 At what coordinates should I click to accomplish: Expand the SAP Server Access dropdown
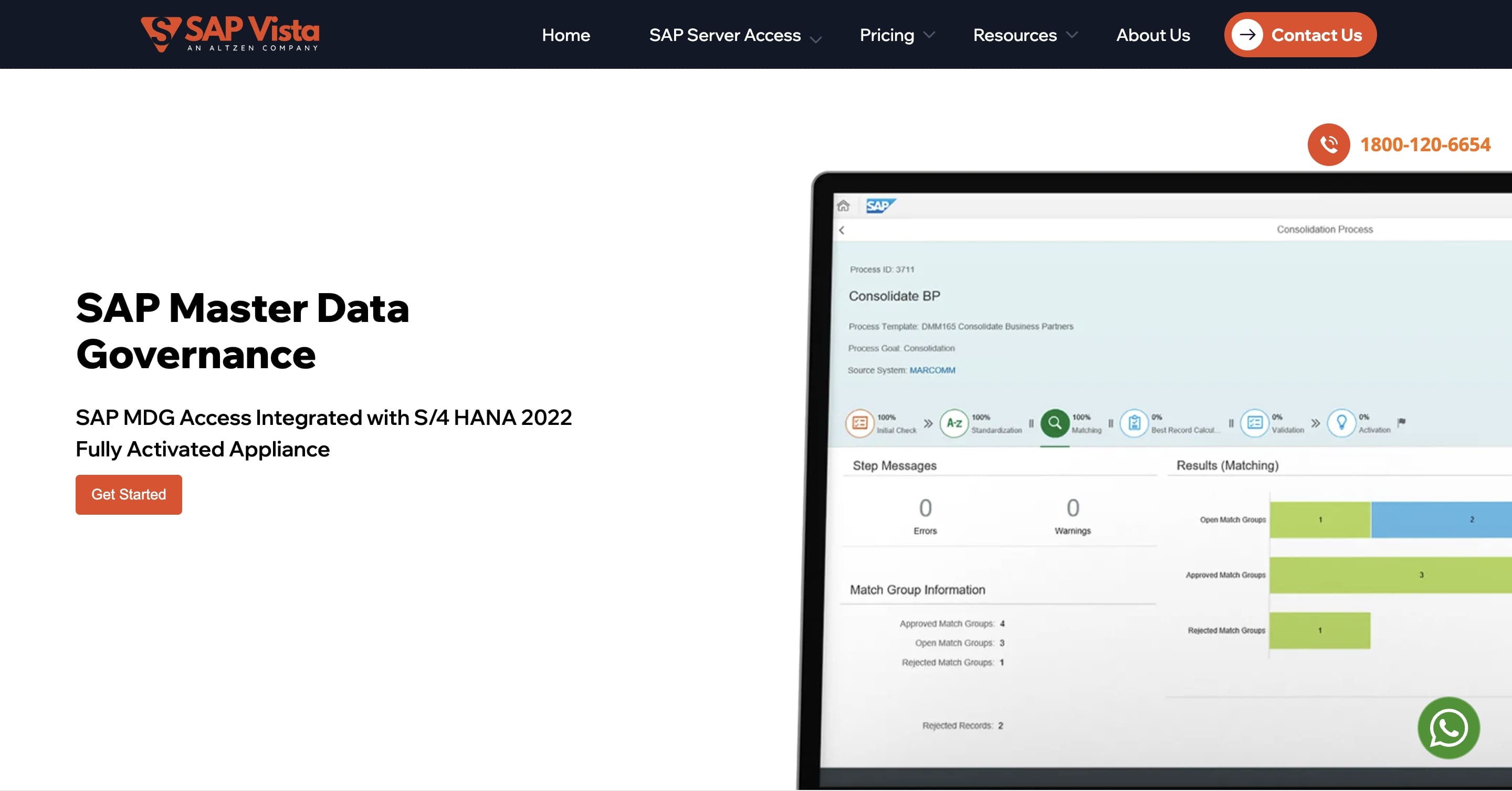(x=816, y=39)
